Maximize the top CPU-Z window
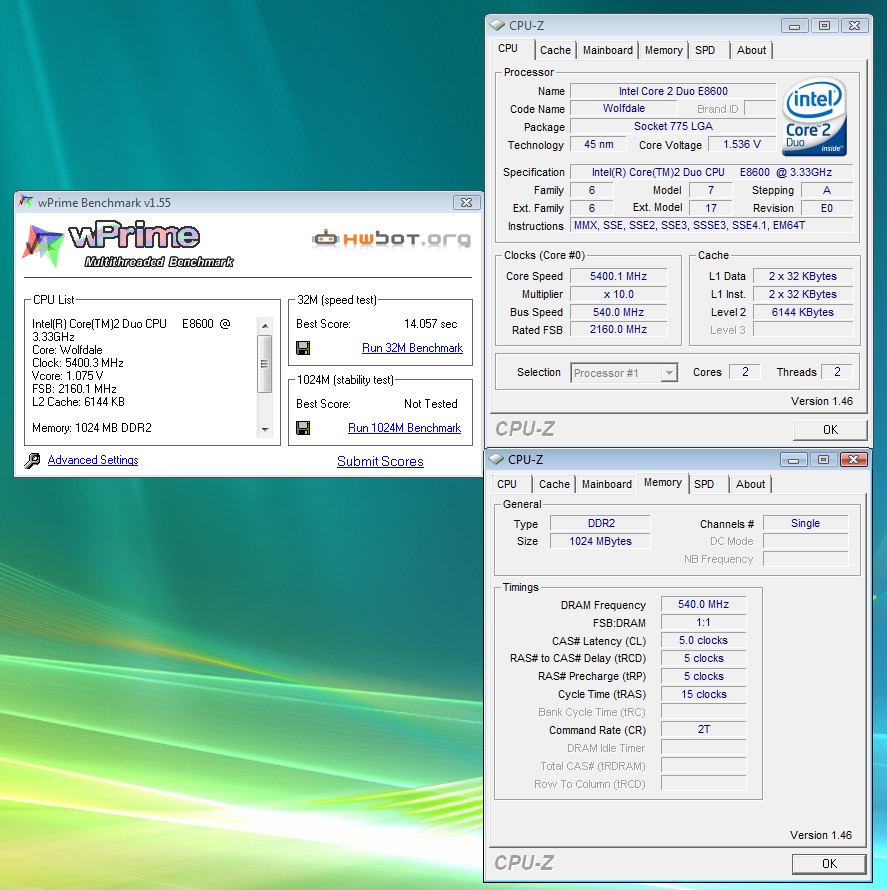887x890 pixels. tap(825, 26)
